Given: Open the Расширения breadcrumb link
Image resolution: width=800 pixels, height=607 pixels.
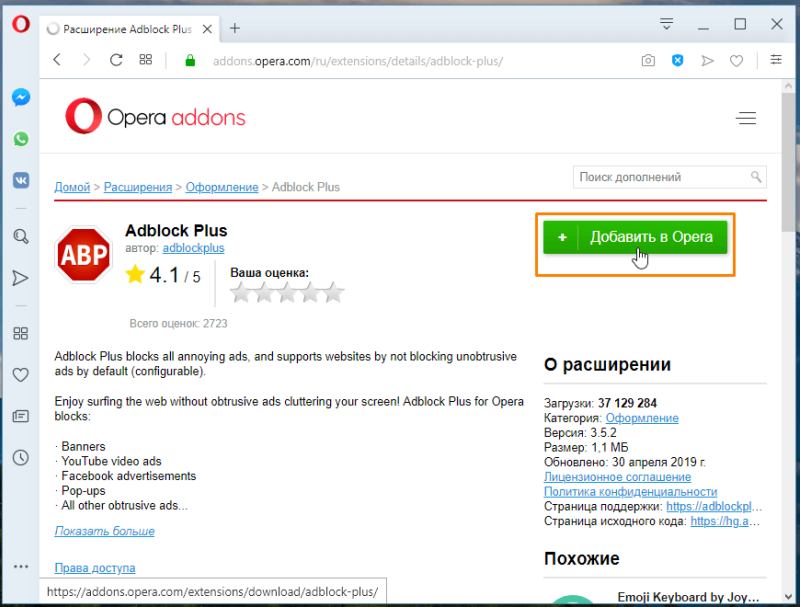Looking at the screenshot, I should point(138,187).
